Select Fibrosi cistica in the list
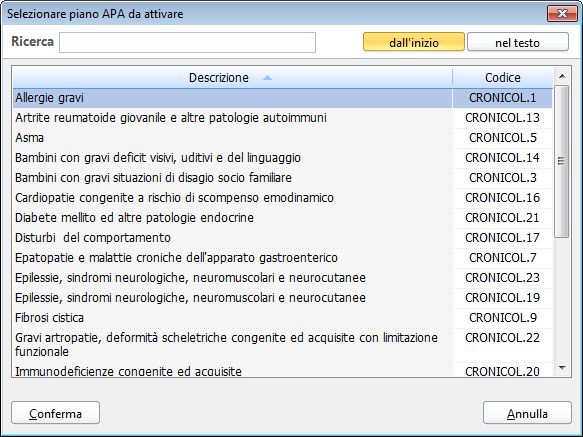The image size is (583, 437). [283, 318]
